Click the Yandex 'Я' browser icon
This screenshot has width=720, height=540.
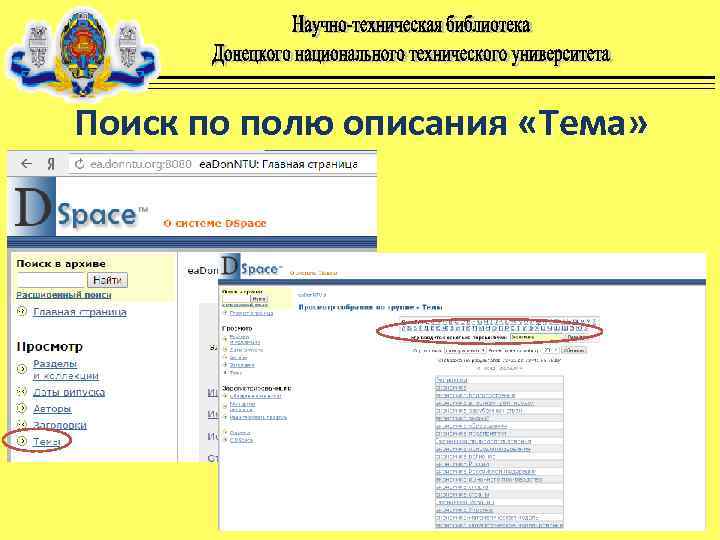coord(51,164)
